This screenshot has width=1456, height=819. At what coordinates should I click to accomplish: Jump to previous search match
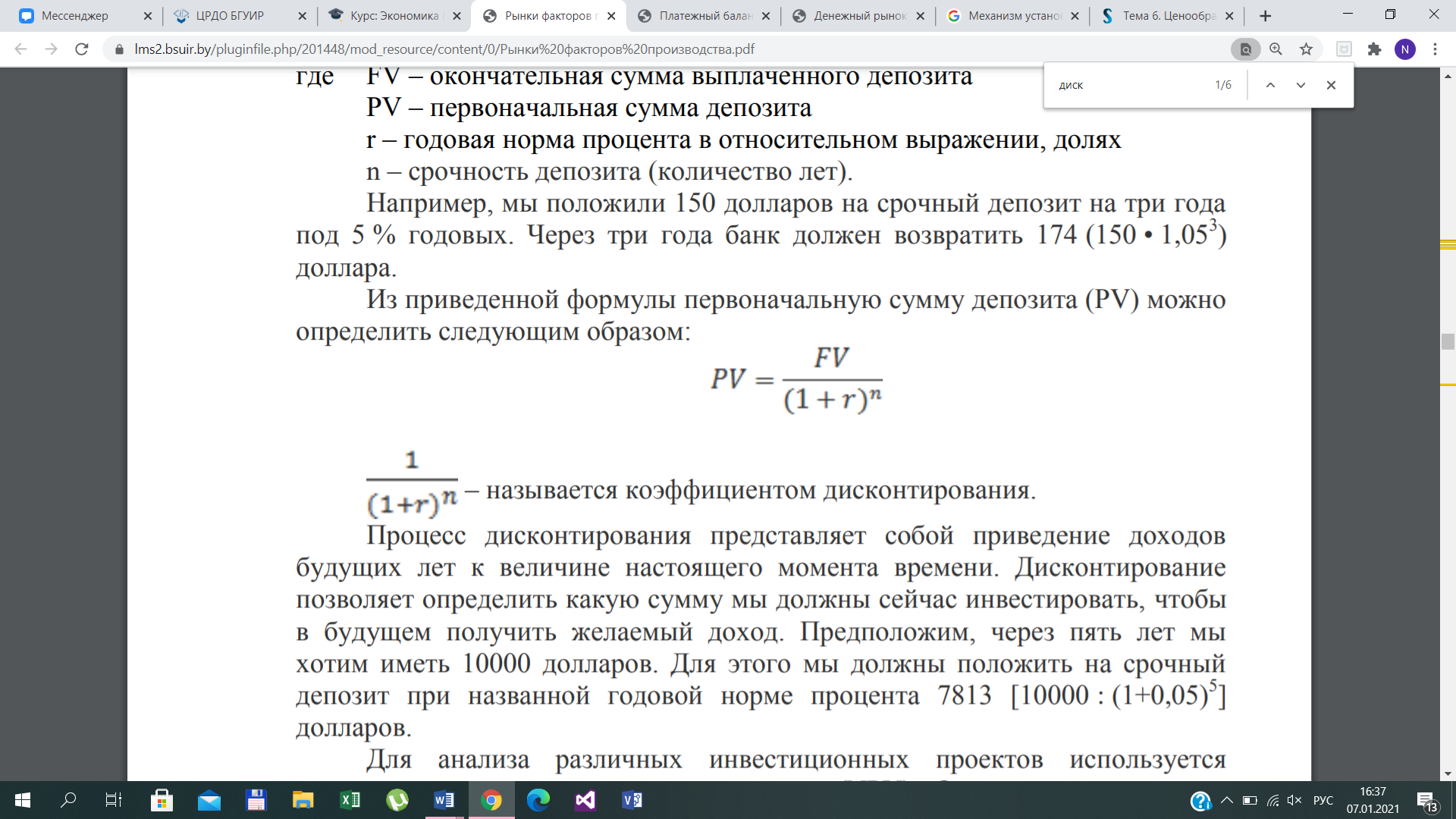[1270, 85]
